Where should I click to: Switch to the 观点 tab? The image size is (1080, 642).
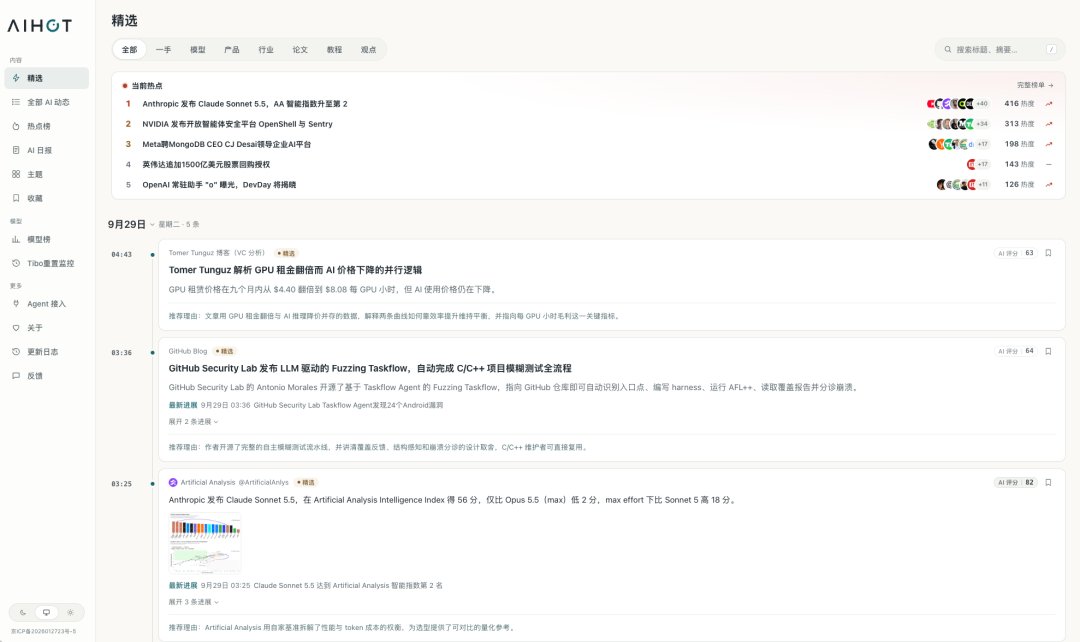368,50
